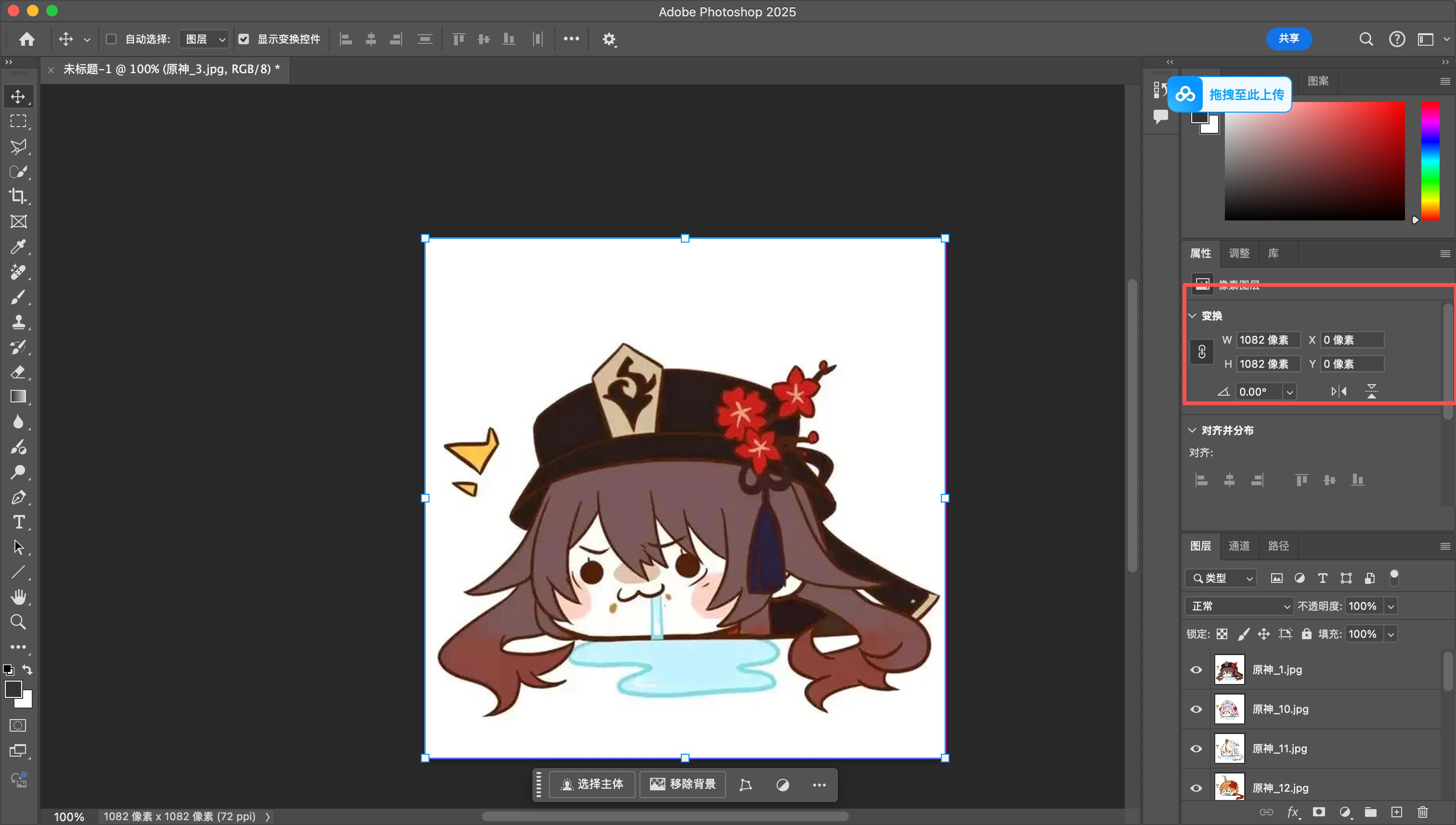Enable the 自动选择 checkbox
Screen dimensions: 1456x825
pos(111,39)
